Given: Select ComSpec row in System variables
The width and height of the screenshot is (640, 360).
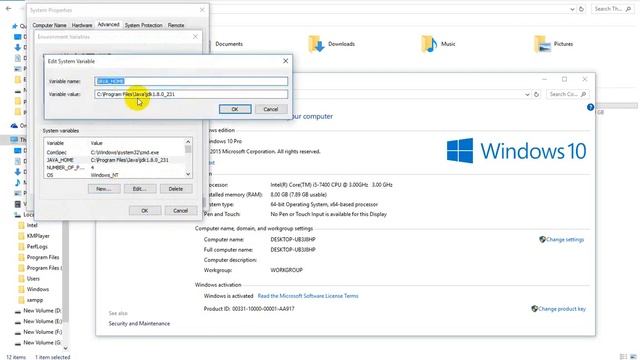Looking at the screenshot, I should tap(114, 152).
